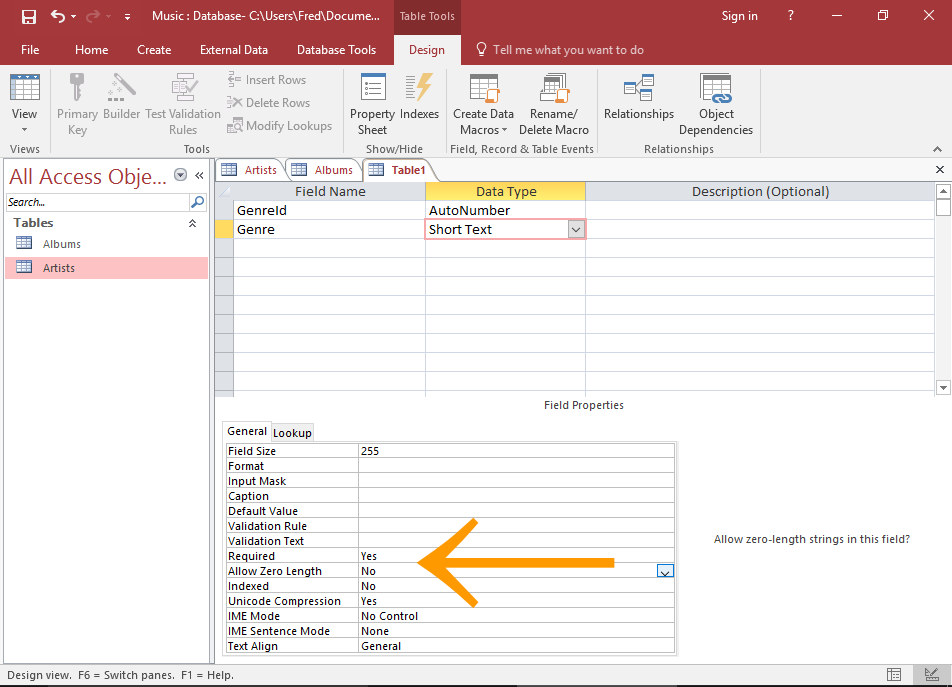The width and height of the screenshot is (952, 687).
Task: Click the Required property value Yes
Action: point(516,556)
